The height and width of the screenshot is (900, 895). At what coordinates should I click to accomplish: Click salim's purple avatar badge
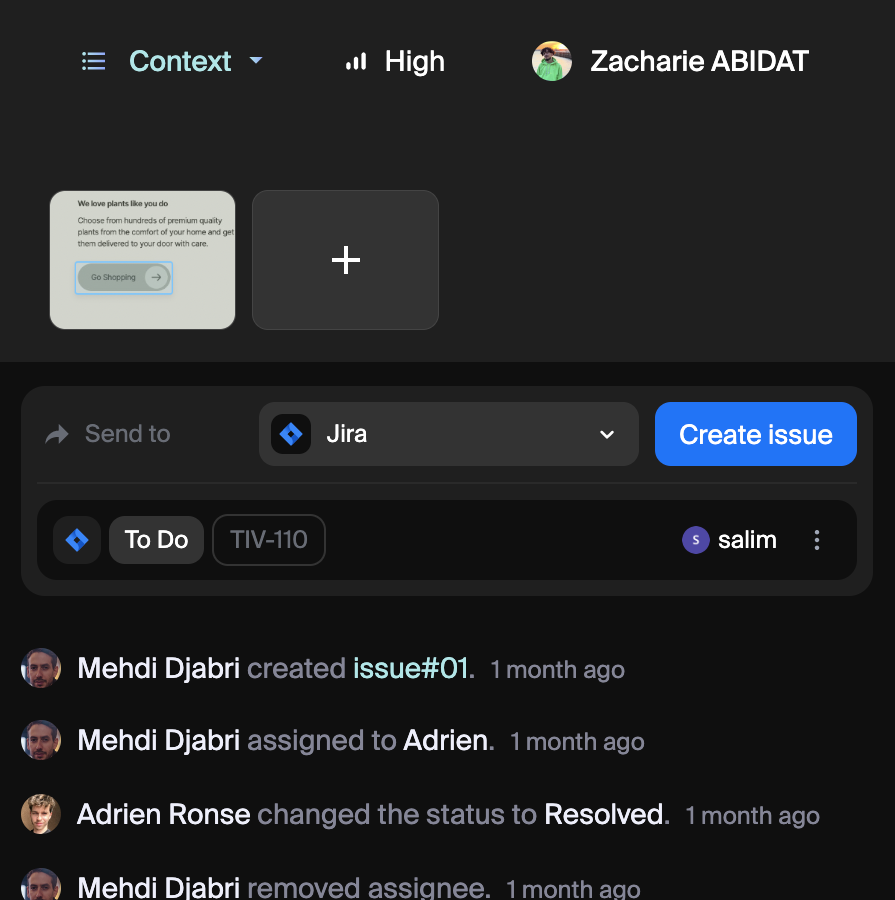[695, 540]
